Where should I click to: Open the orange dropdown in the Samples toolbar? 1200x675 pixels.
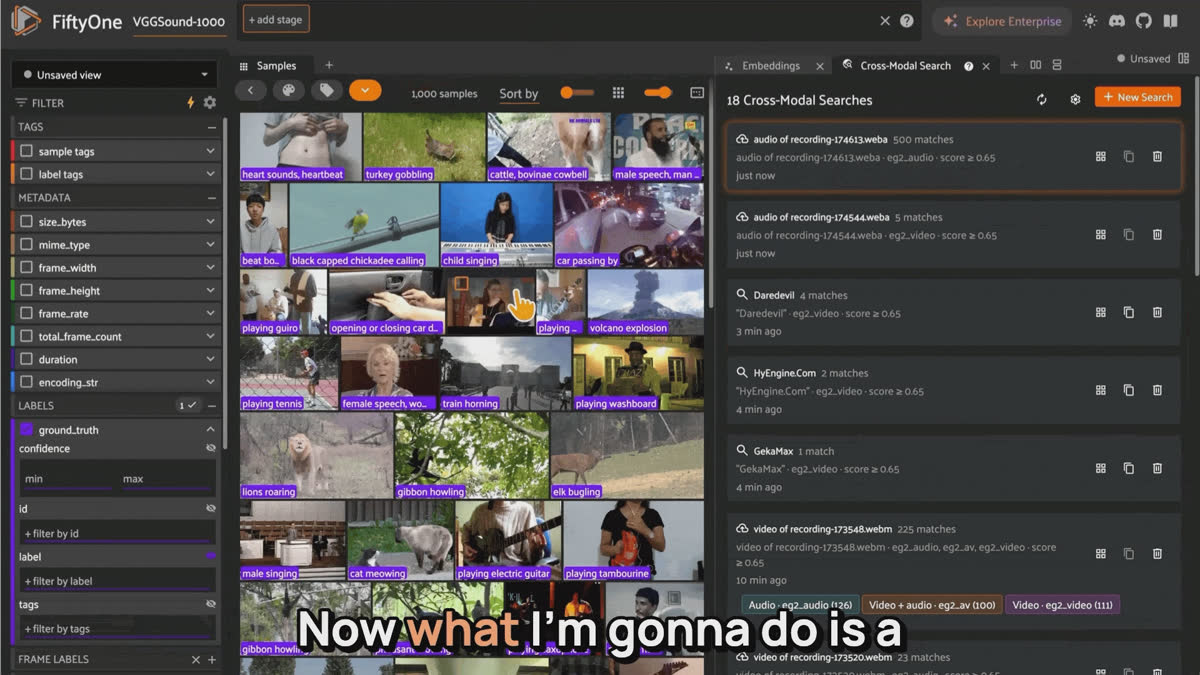click(365, 91)
